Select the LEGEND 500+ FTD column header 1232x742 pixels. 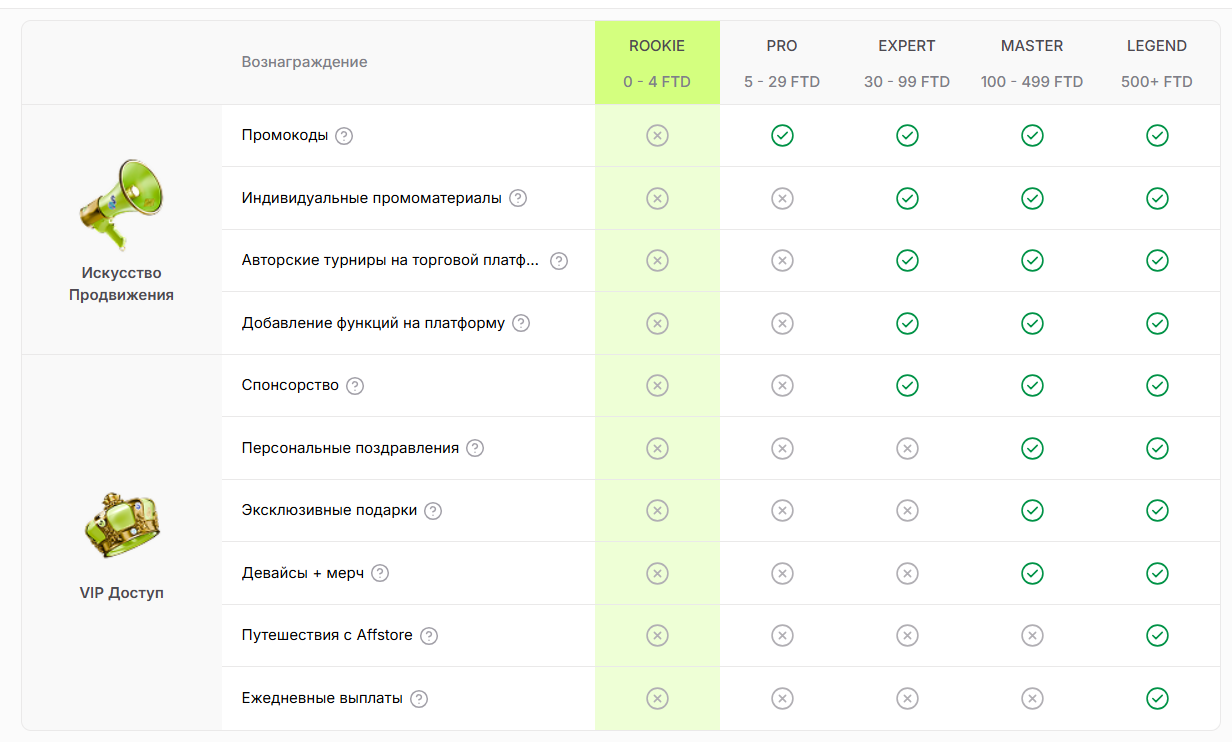pyautogui.click(x=1157, y=63)
